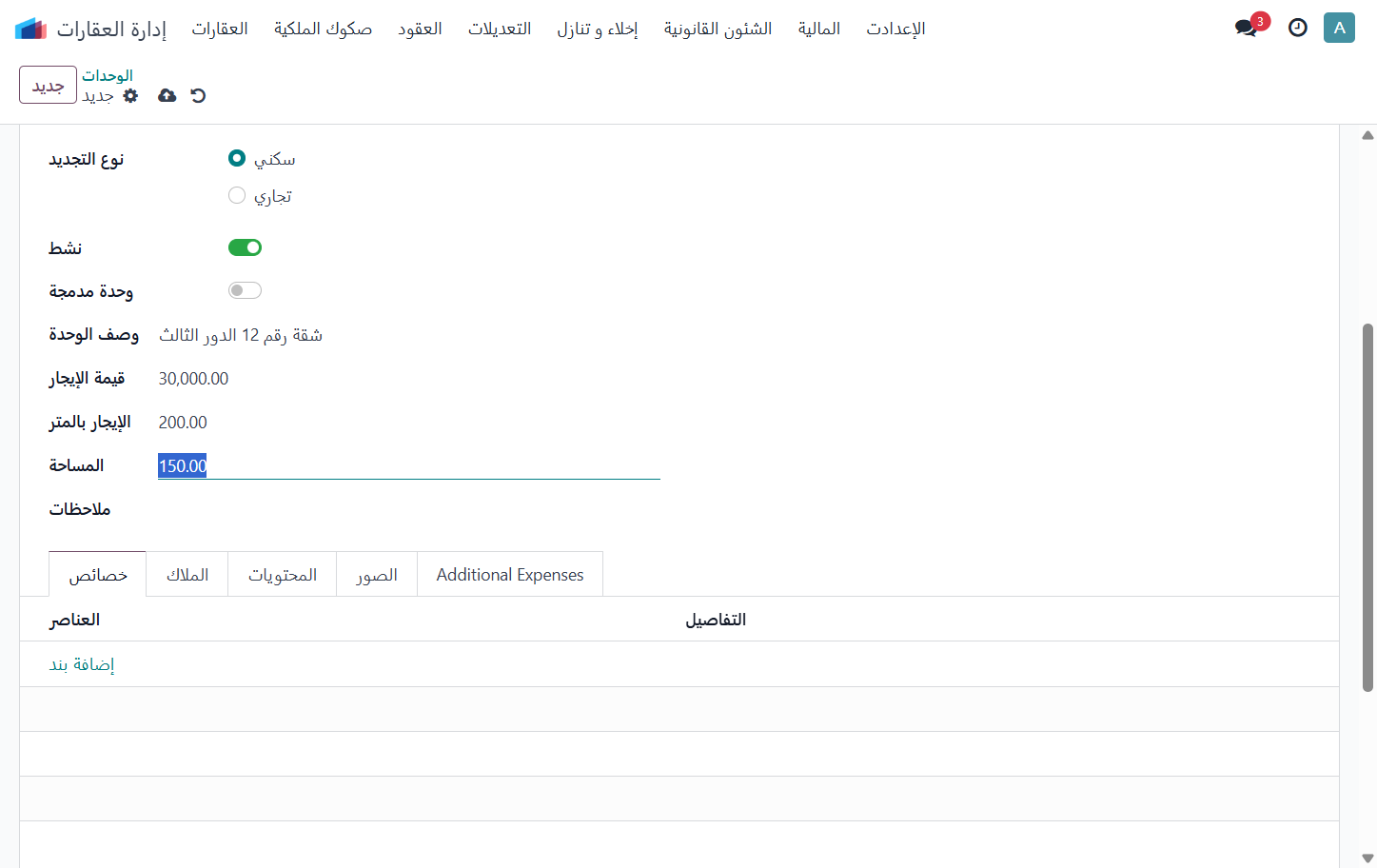The height and width of the screenshot is (868, 1377).
Task: Click the قيمة الإيجار field 30,000.00
Action: click(x=409, y=378)
